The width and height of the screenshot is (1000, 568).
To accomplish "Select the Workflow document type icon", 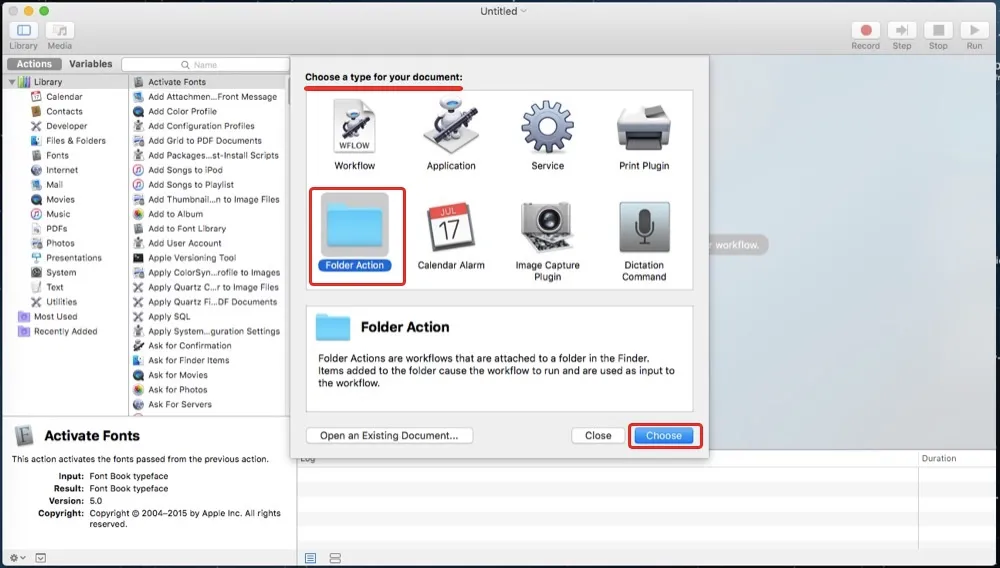I will [355, 126].
